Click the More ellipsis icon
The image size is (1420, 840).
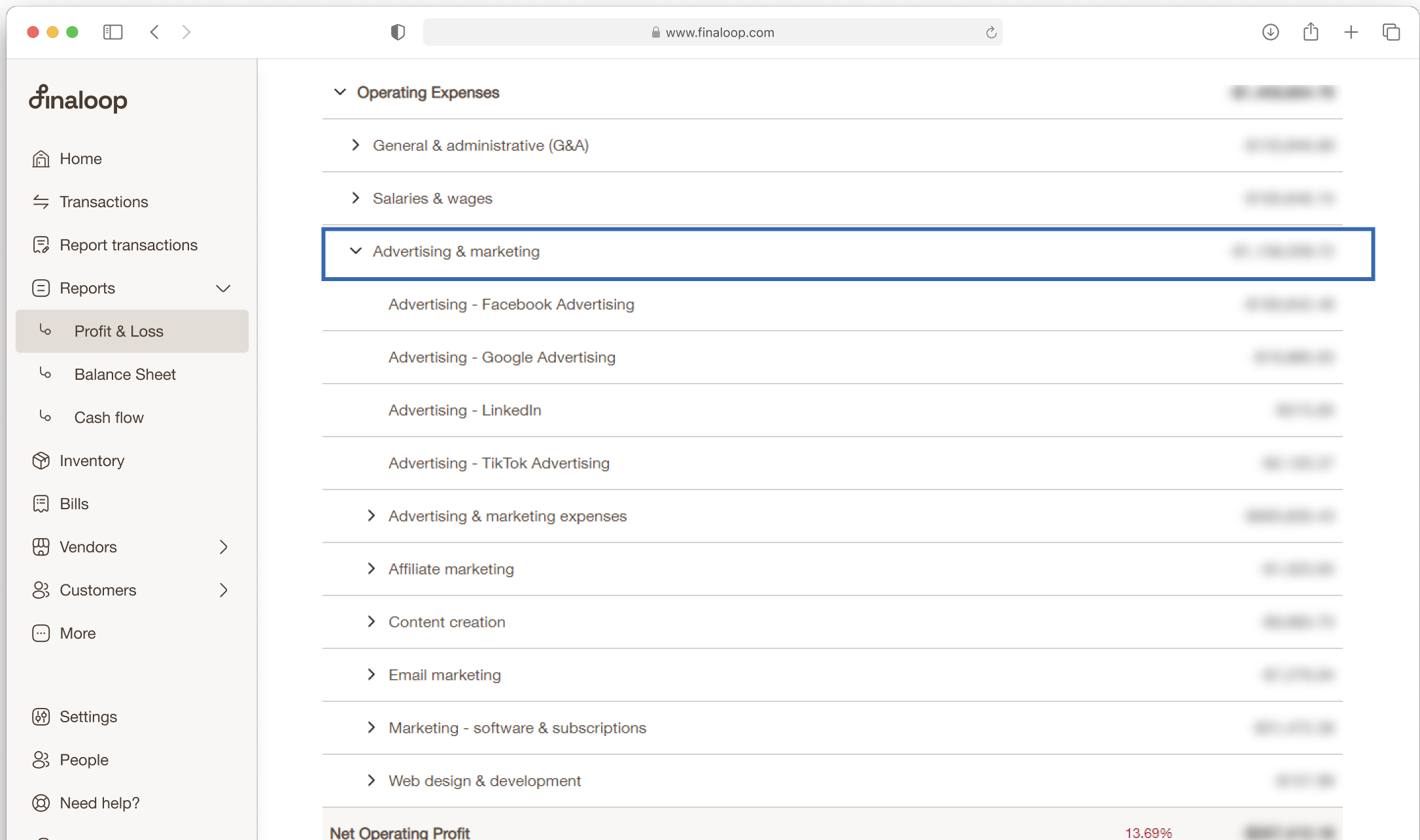coord(41,633)
